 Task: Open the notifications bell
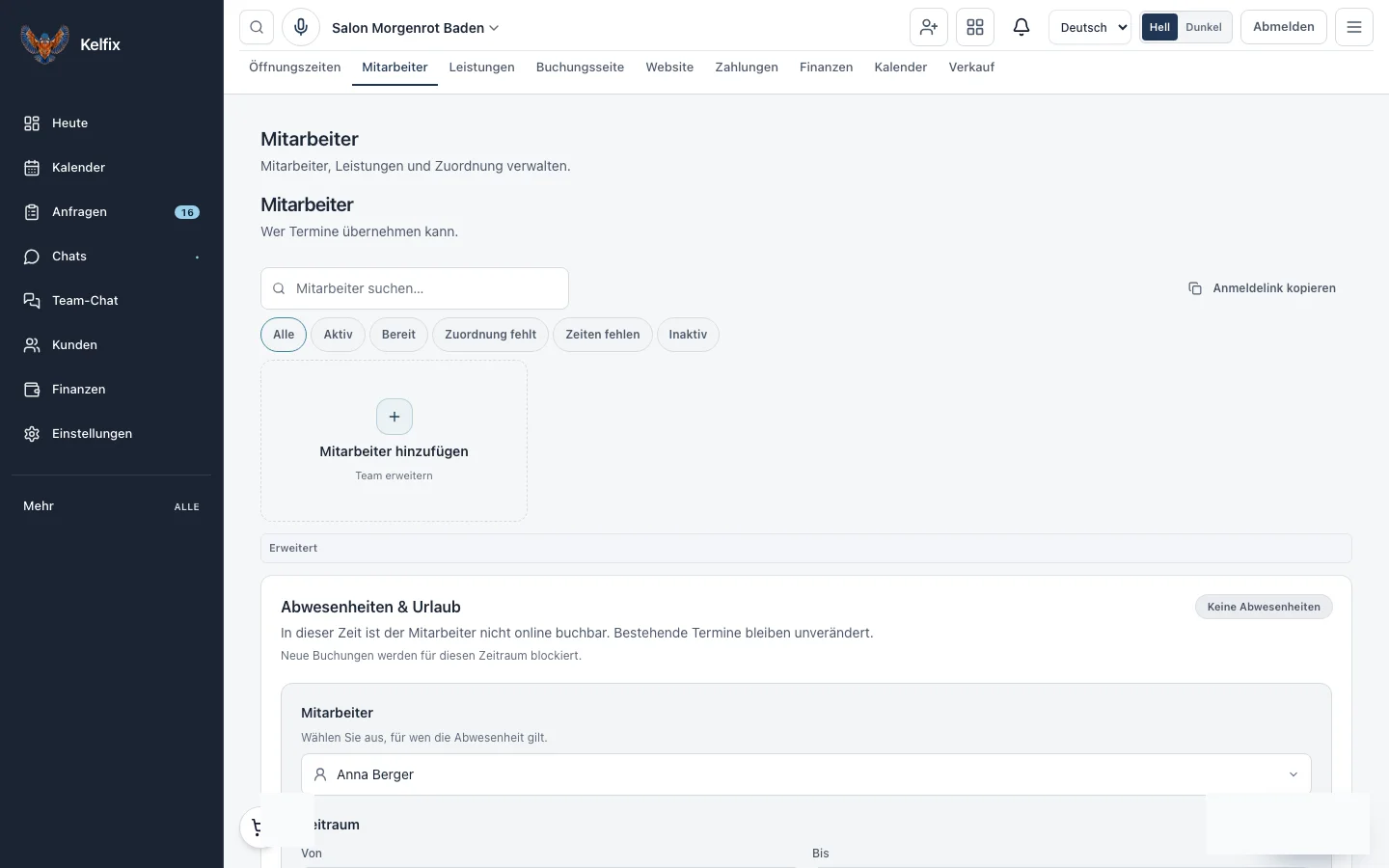(x=1021, y=27)
